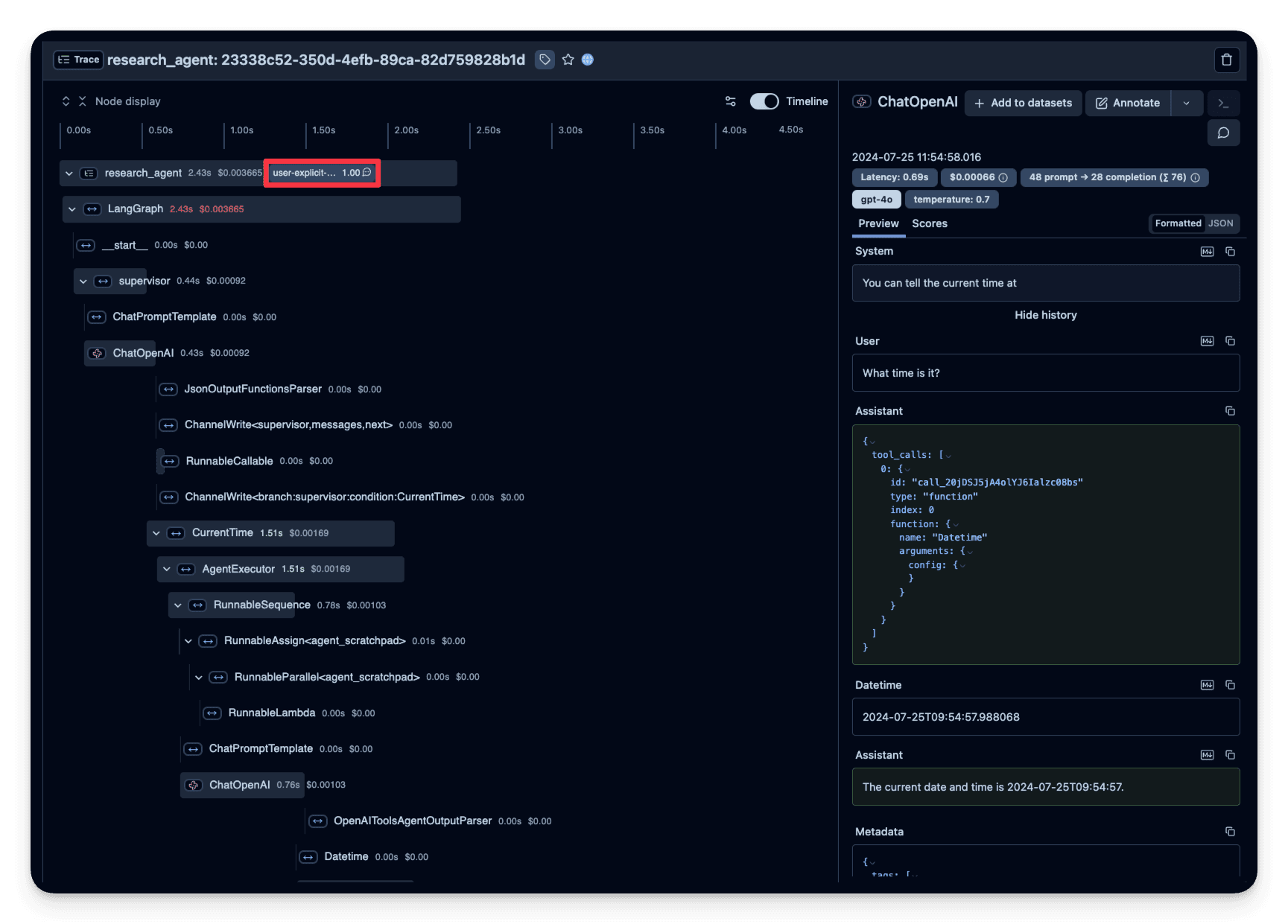The image size is (1288, 924).
Task: Delete the trace with trash icon
Action: click(x=1226, y=60)
